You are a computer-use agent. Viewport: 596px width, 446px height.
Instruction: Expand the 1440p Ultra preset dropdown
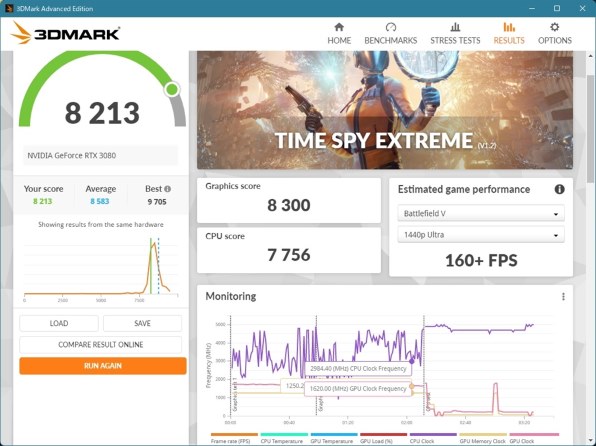[x=481, y=235]
